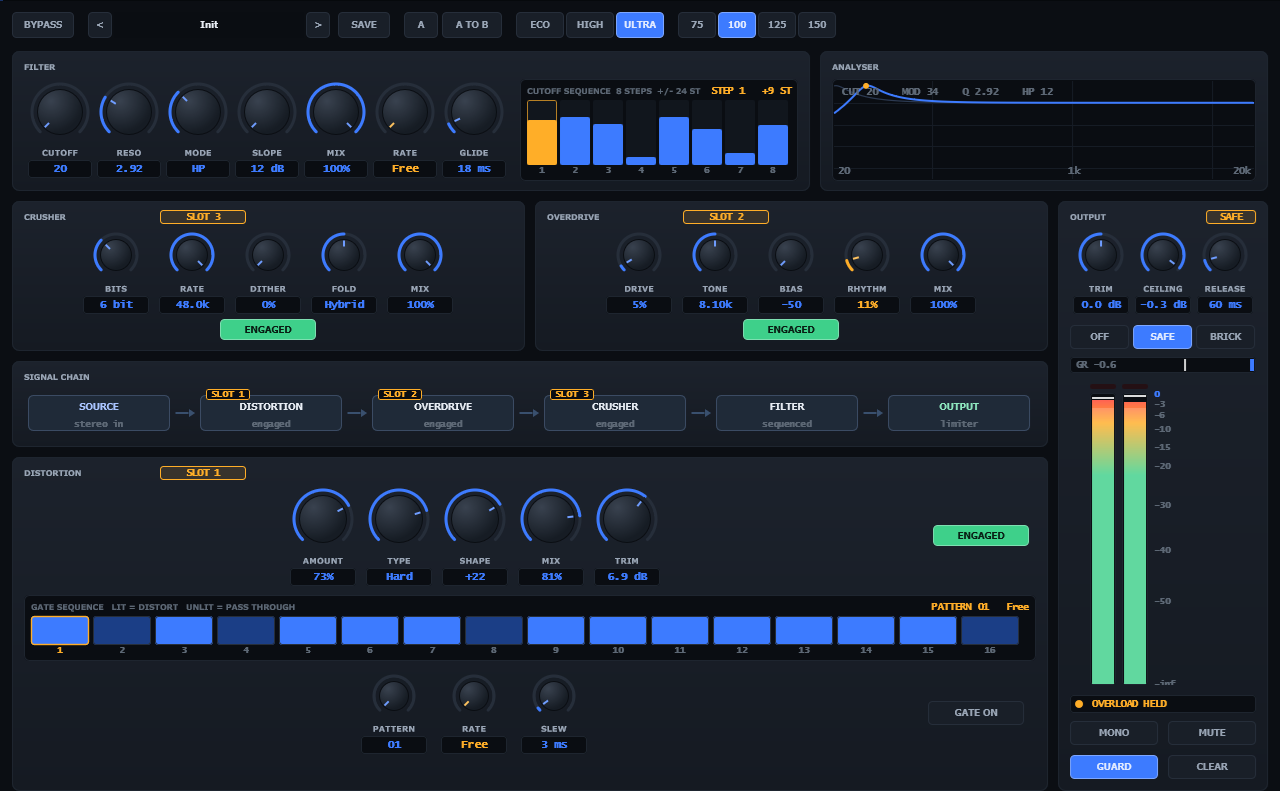Click the gate SLEW knob
The height and width of the screenshot is (791, 1280).
pos(554,696)
